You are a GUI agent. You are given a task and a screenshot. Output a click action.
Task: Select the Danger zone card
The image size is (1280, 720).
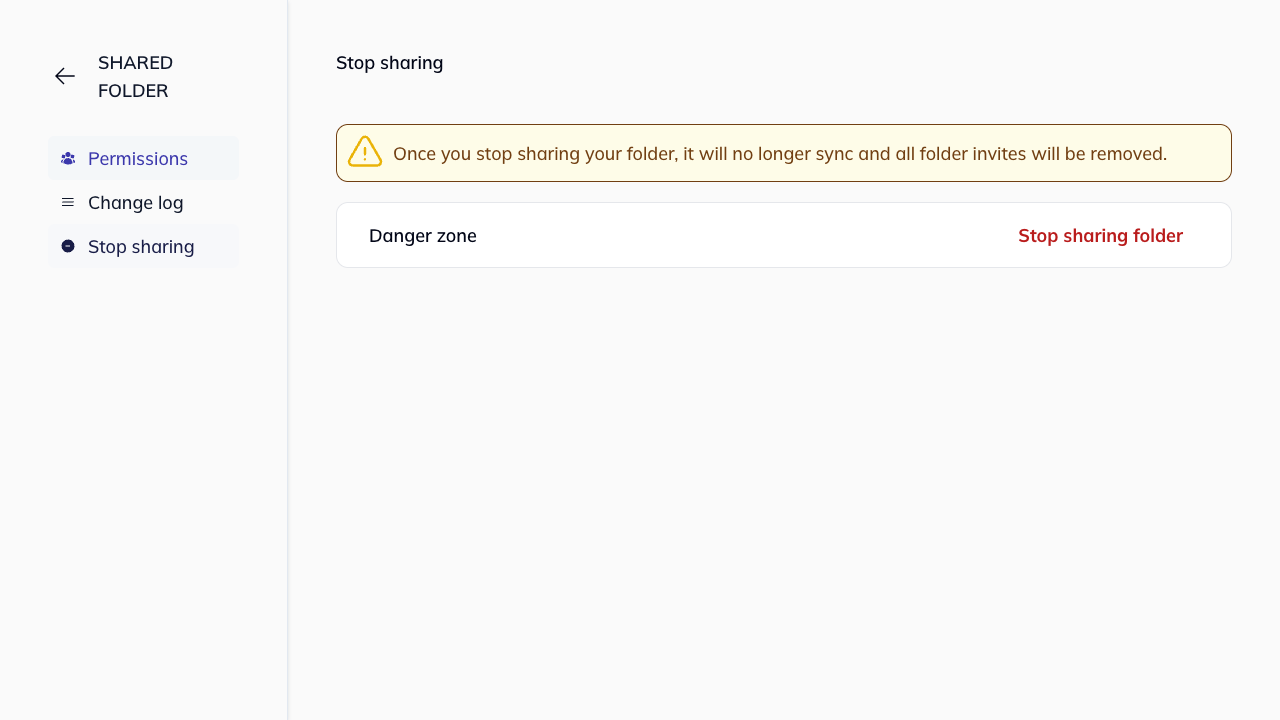(x=783, y=235)
